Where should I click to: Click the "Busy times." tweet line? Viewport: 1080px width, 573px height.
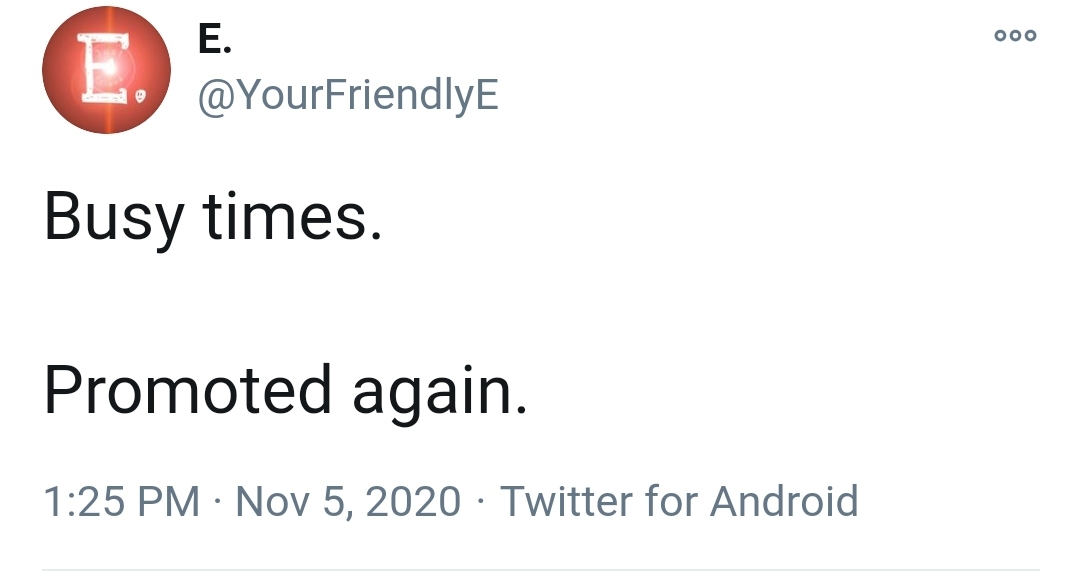point(212,216)
